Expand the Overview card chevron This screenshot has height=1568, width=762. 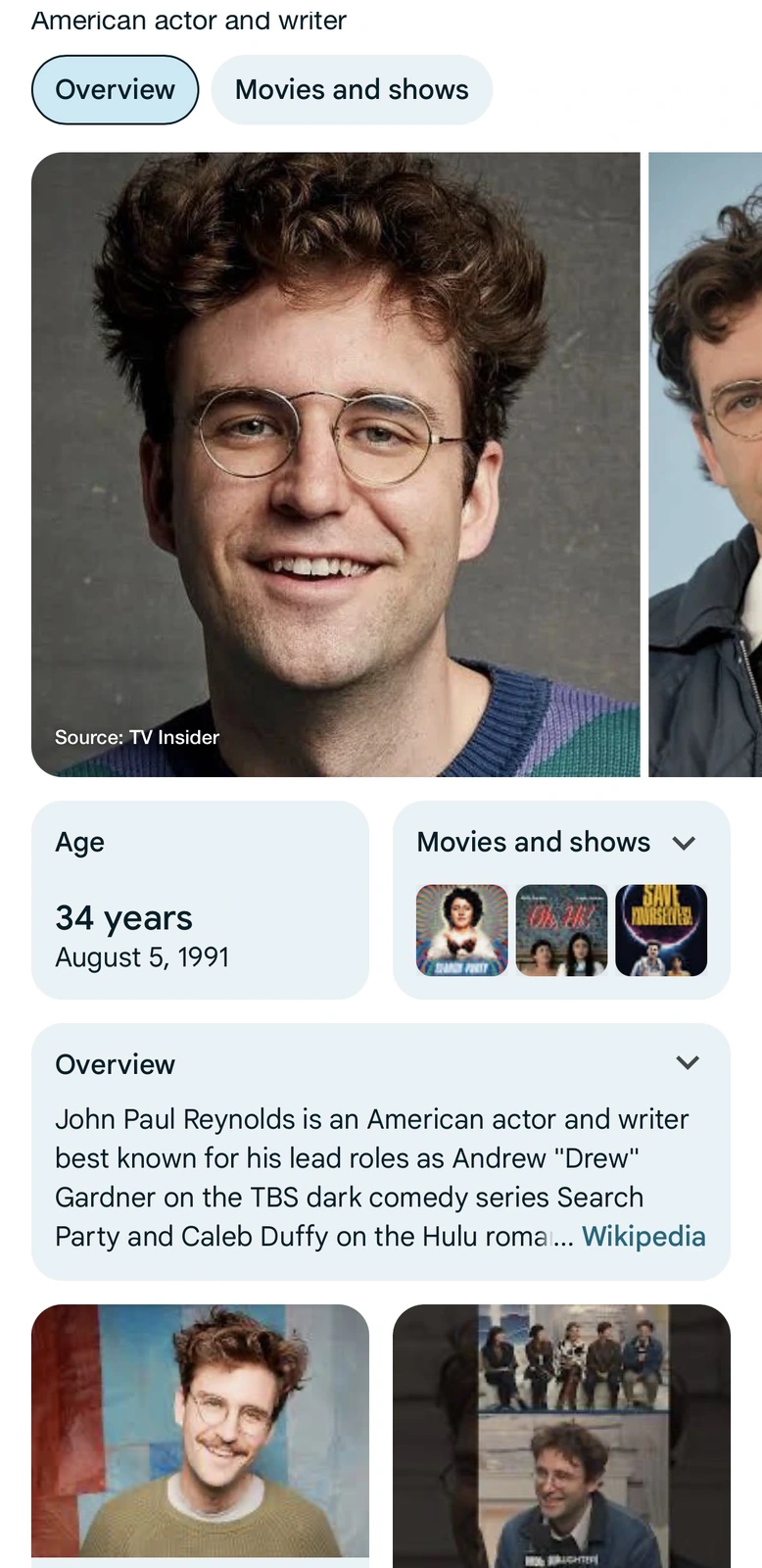pos(688,1063)
